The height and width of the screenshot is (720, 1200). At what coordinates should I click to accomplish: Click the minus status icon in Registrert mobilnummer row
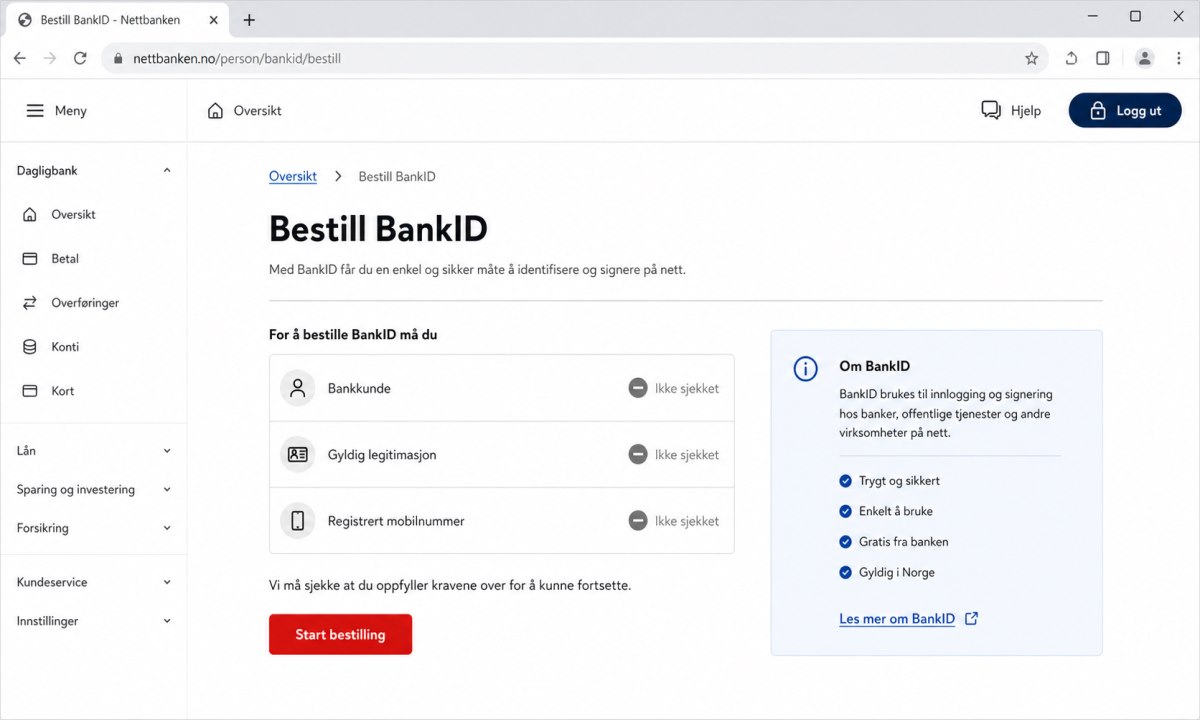[x=638, y=521]
